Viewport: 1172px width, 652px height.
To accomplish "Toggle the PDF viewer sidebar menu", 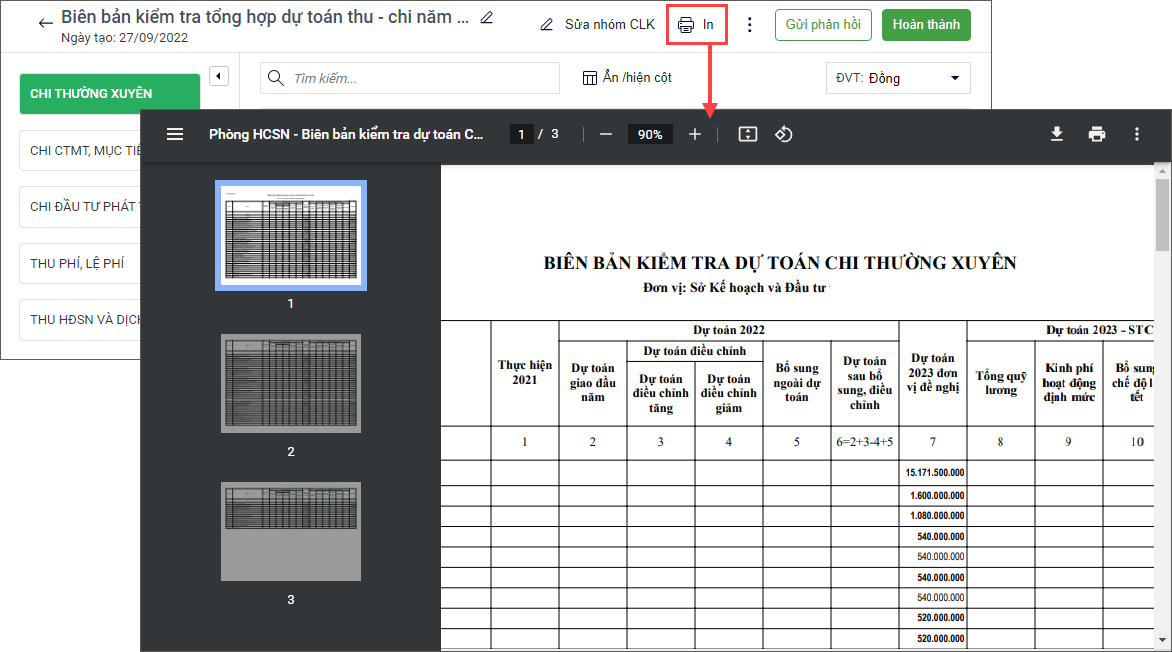I will point(175,134).
